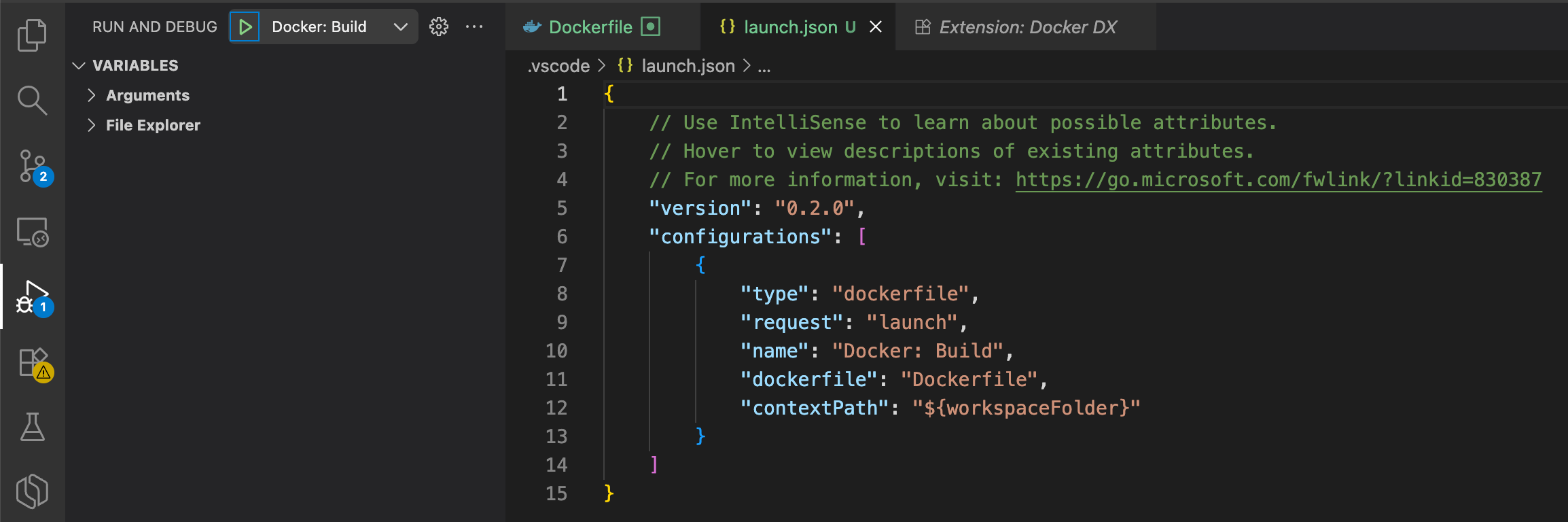Click line number 15 in the gutter
This screenshot has width=1568, height=522.
556,493
